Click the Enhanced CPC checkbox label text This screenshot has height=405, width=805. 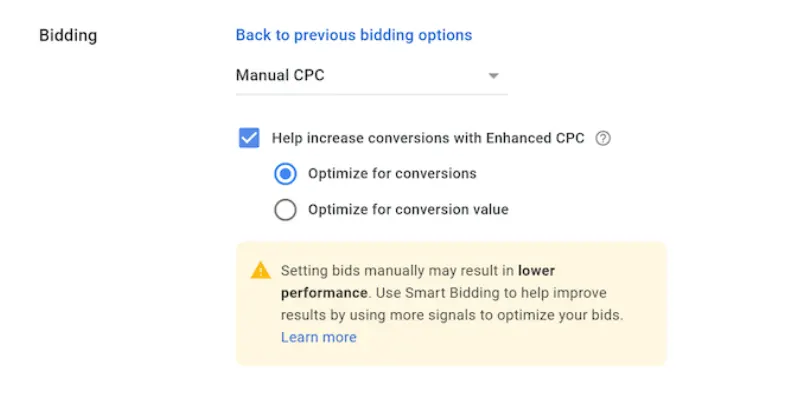click(428, 138)
